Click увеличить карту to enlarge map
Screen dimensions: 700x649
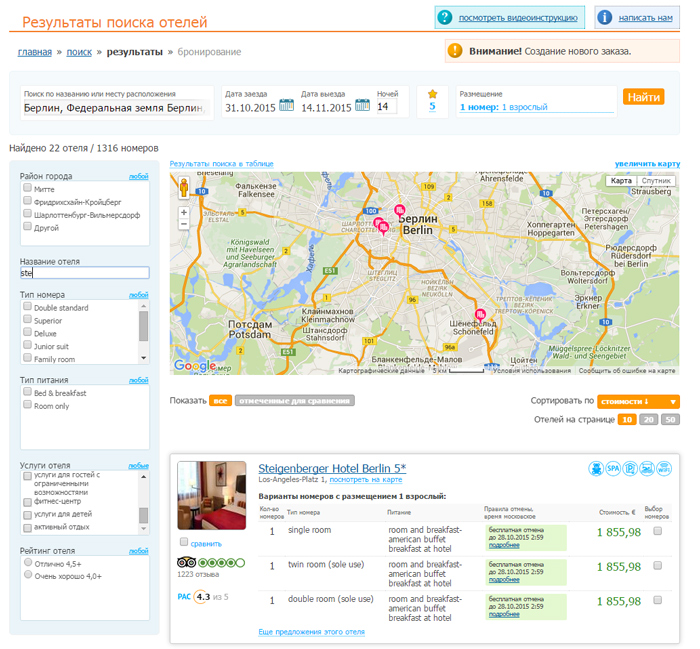point(647,164)
